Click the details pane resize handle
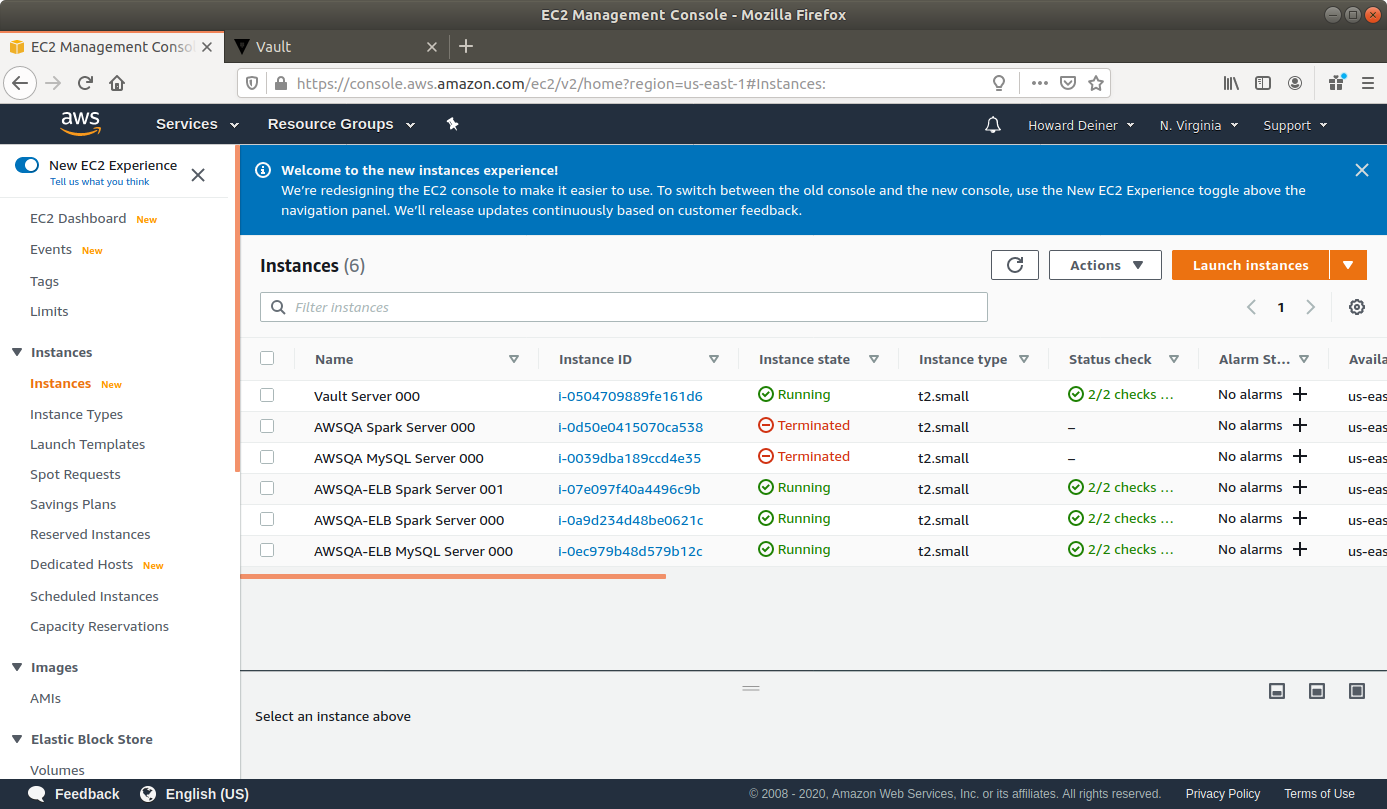The width and height of the screenshot is (1387, 809). (751, 689)
